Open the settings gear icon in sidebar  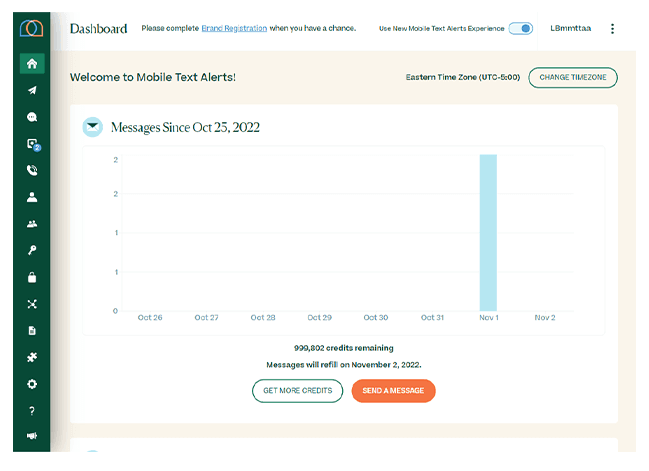tap(32, 384)
